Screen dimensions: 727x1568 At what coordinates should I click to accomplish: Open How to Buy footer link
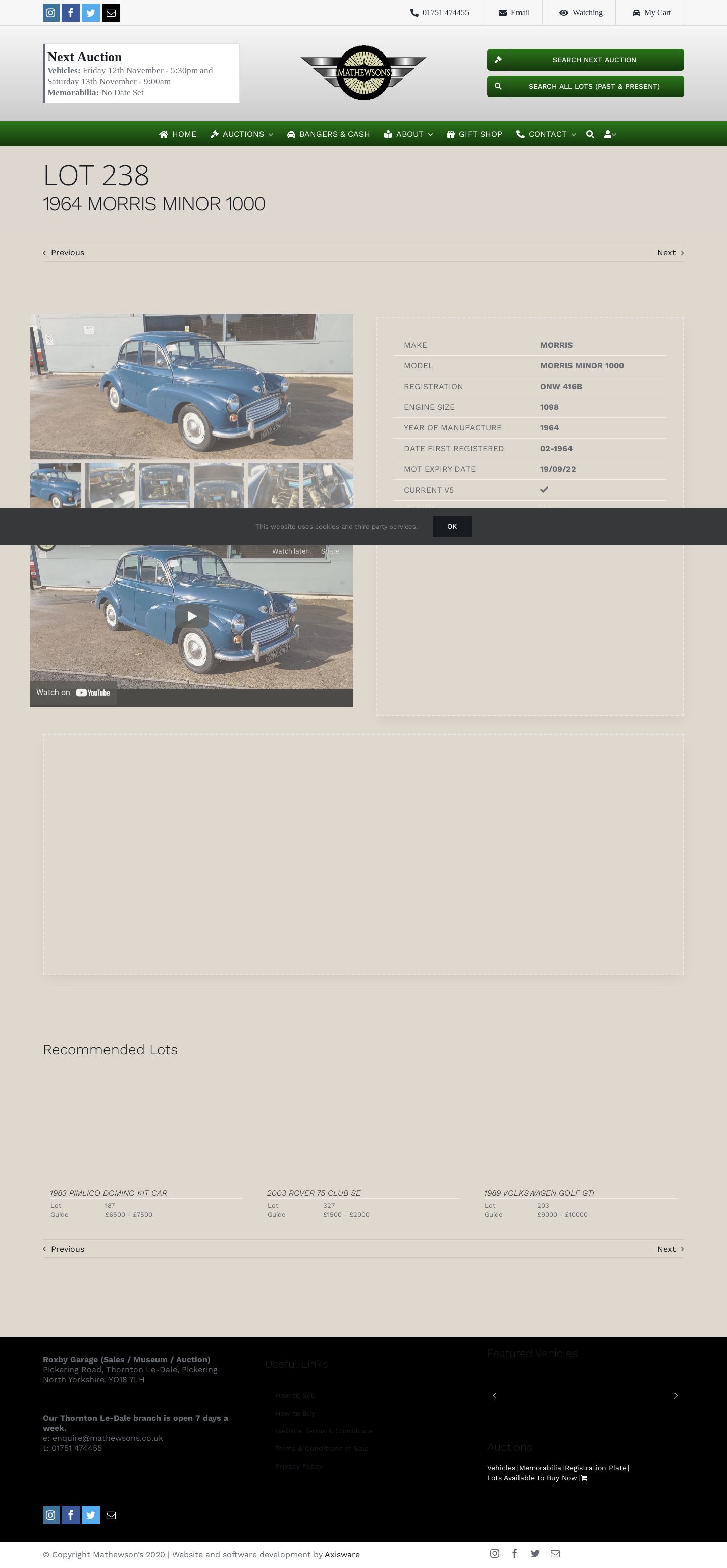pos(295,1413)
